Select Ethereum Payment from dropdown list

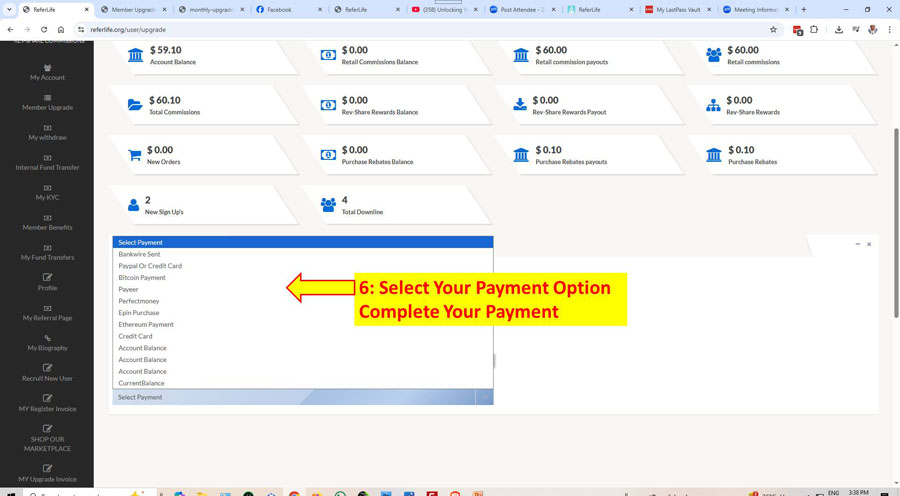[x=146, y=324]
